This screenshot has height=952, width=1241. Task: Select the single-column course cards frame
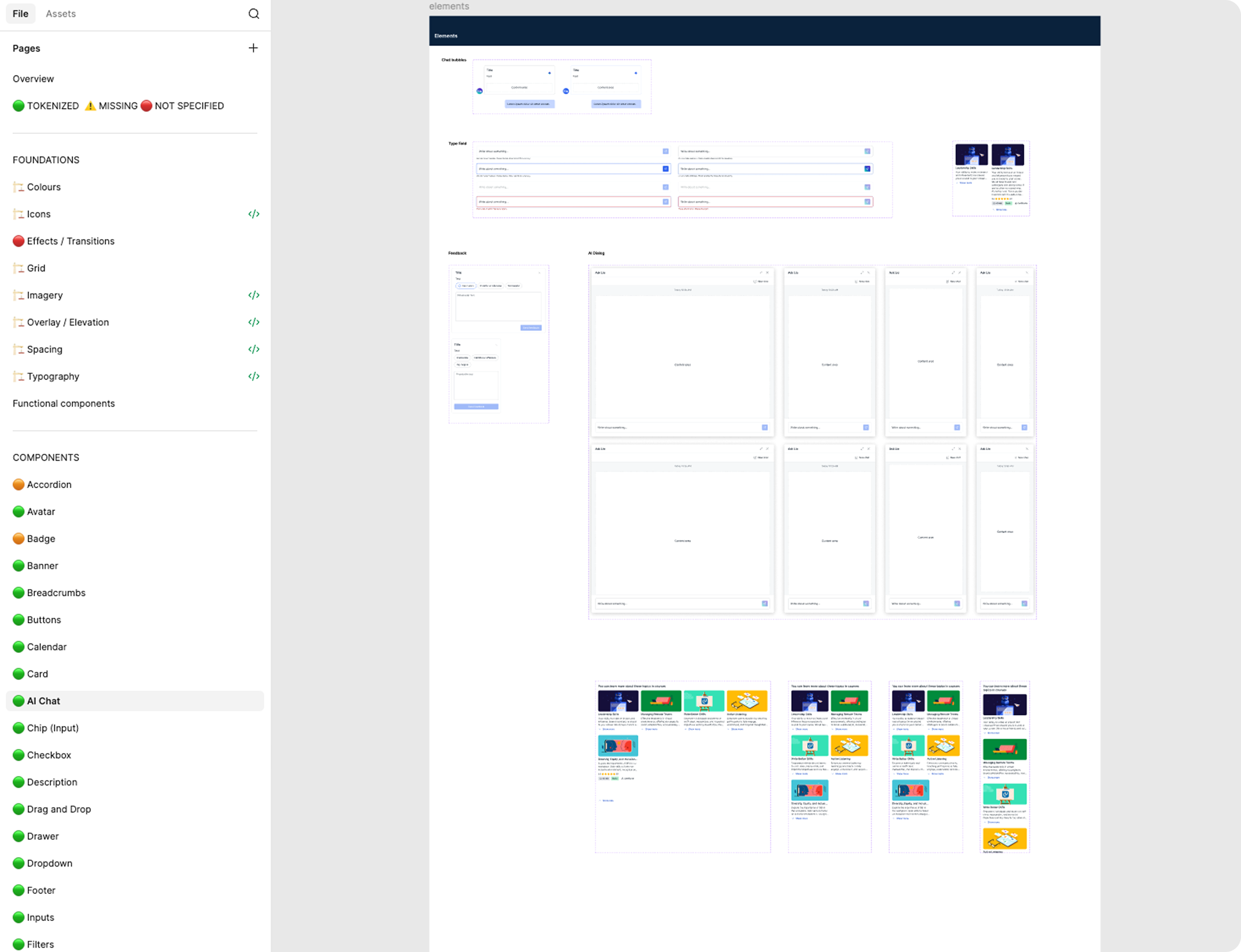(1005, 767)
